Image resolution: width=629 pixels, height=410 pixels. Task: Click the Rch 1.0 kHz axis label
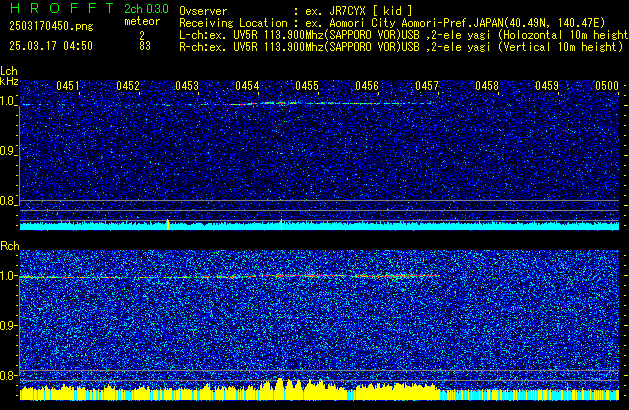(x=9, y=276)
